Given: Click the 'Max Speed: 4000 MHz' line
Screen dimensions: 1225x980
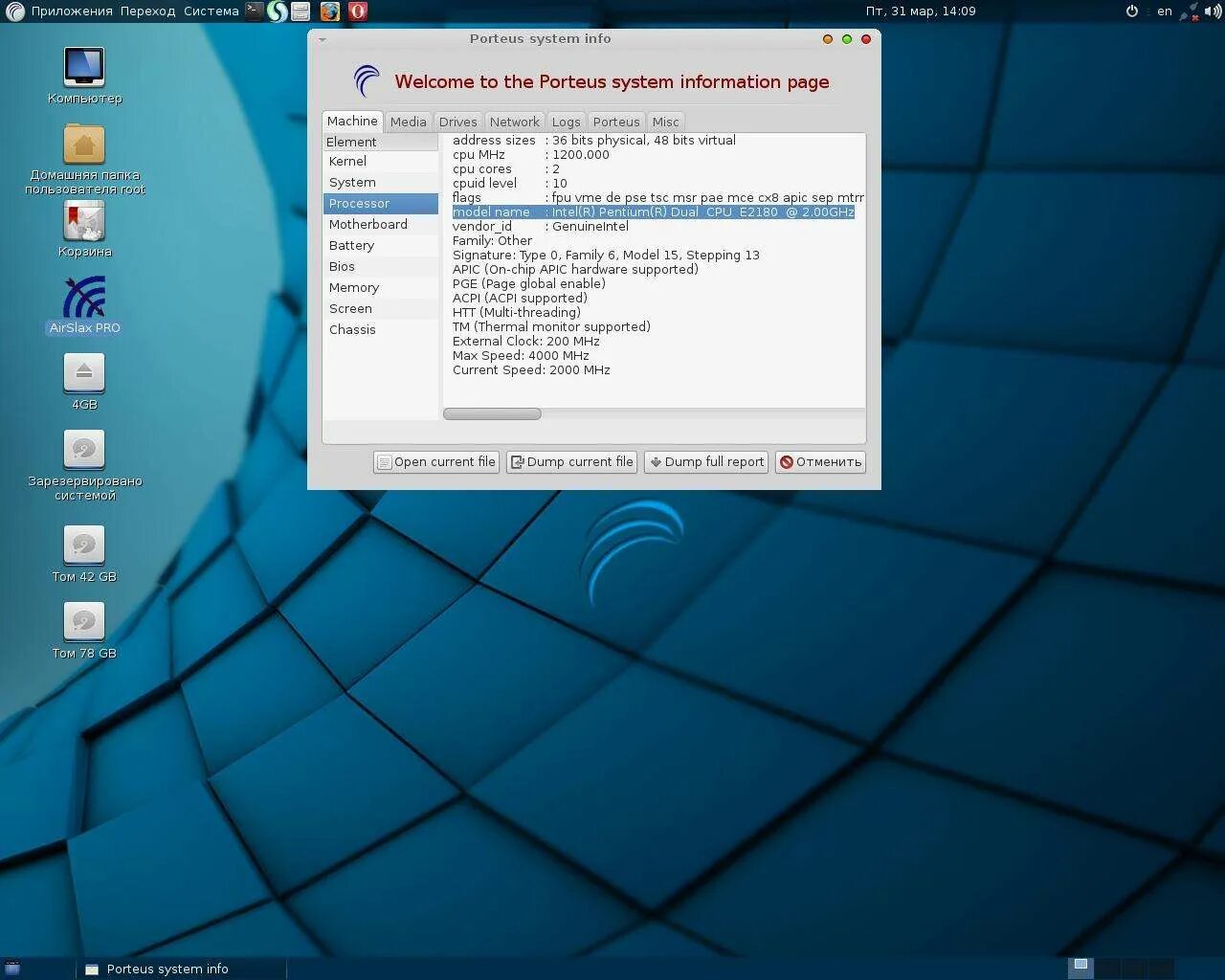Looking at the screenshot, I should 521,355.
